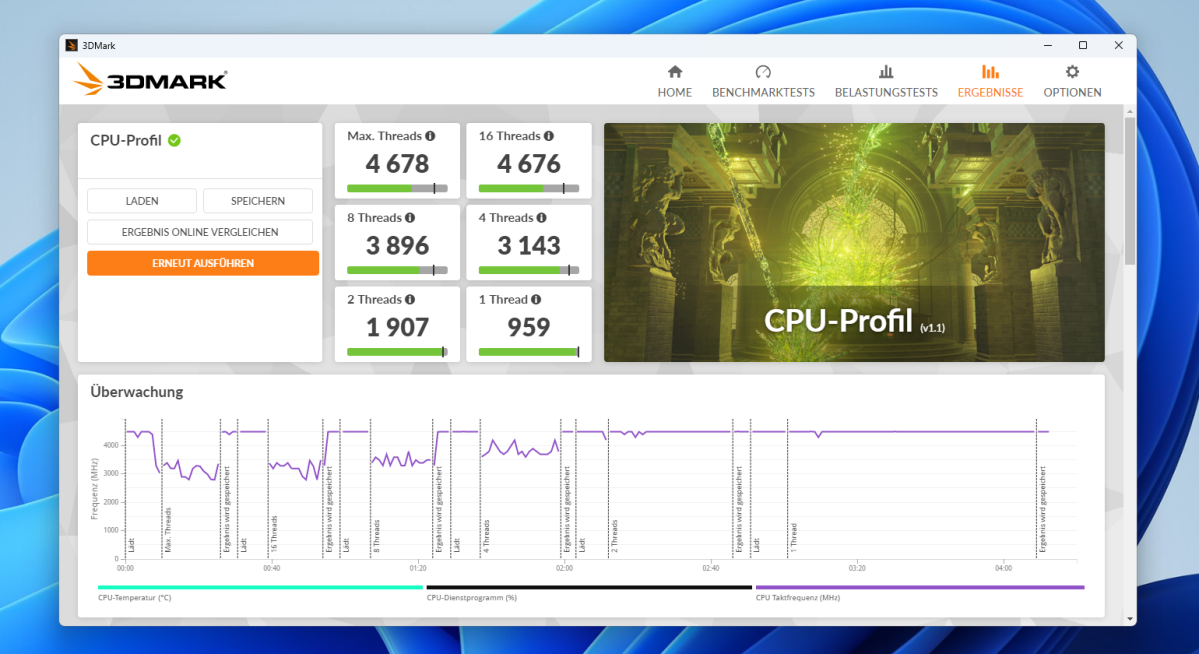
Task: Click the 4 Threads score bar
Action: coord(528,270)
